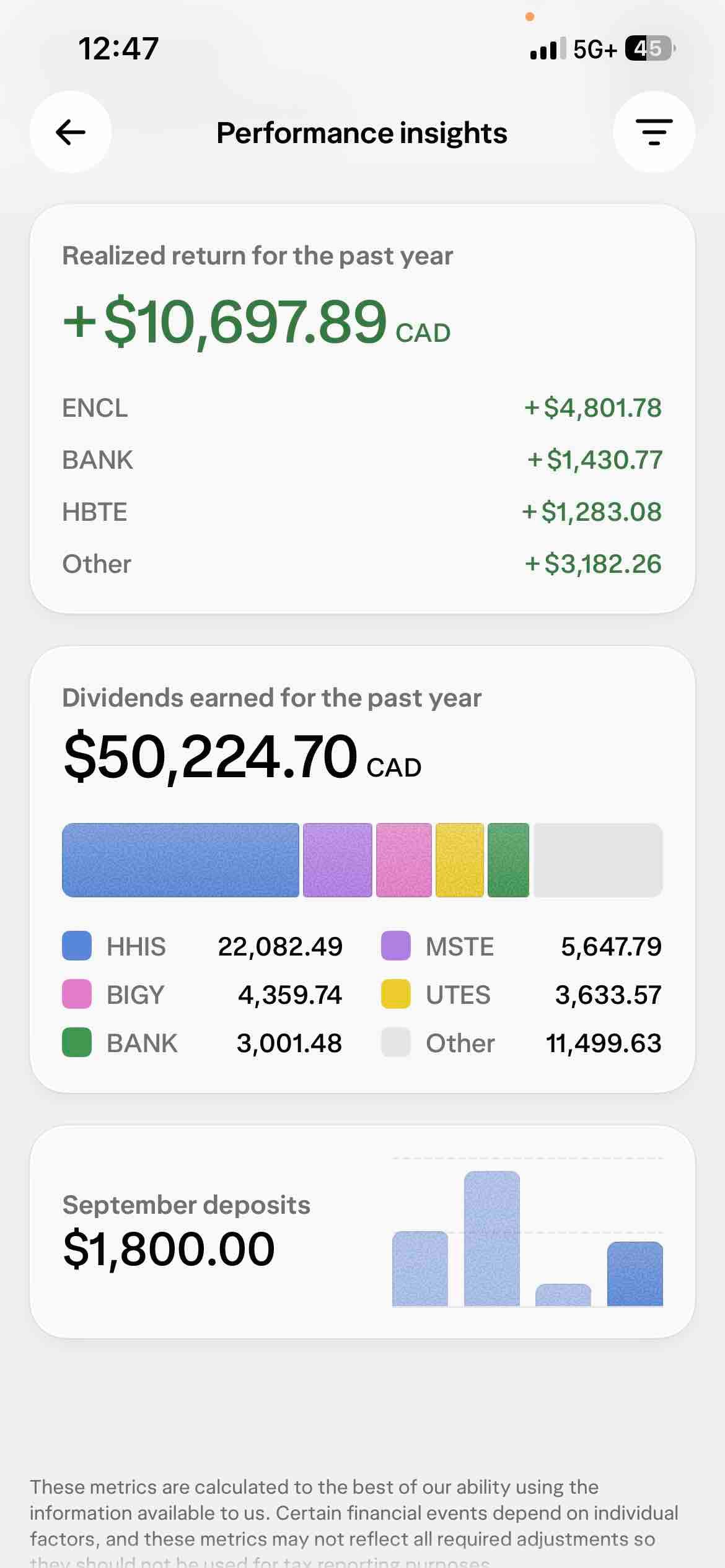Select the yellow UTES legend swatch
725x1568 pixels.
(395, 994)
